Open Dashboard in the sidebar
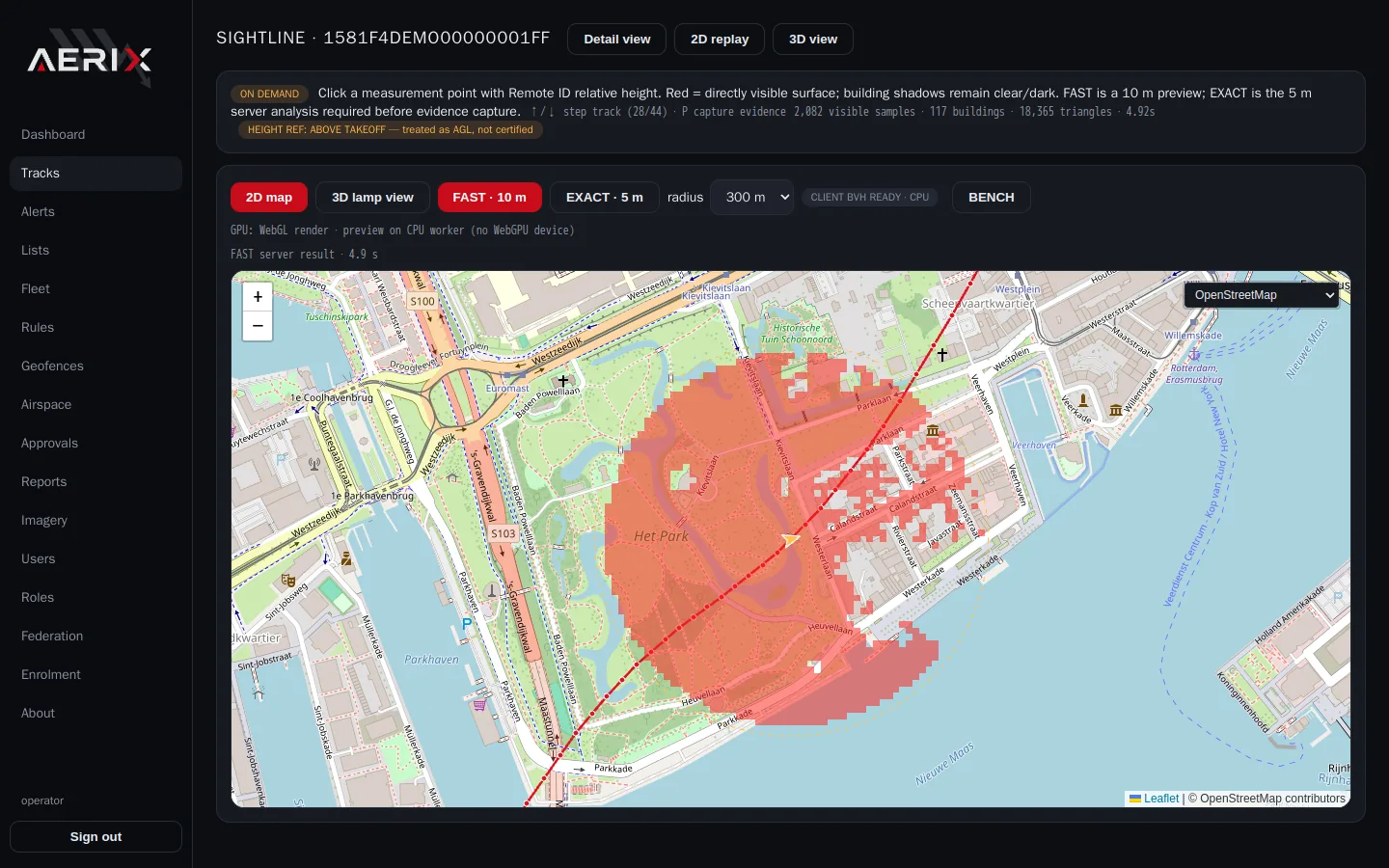 pos(95,134)
